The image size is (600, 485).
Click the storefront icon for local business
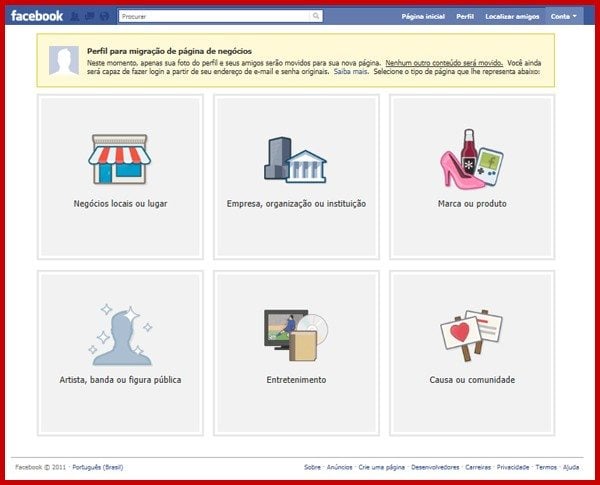(x=120, y=159)
